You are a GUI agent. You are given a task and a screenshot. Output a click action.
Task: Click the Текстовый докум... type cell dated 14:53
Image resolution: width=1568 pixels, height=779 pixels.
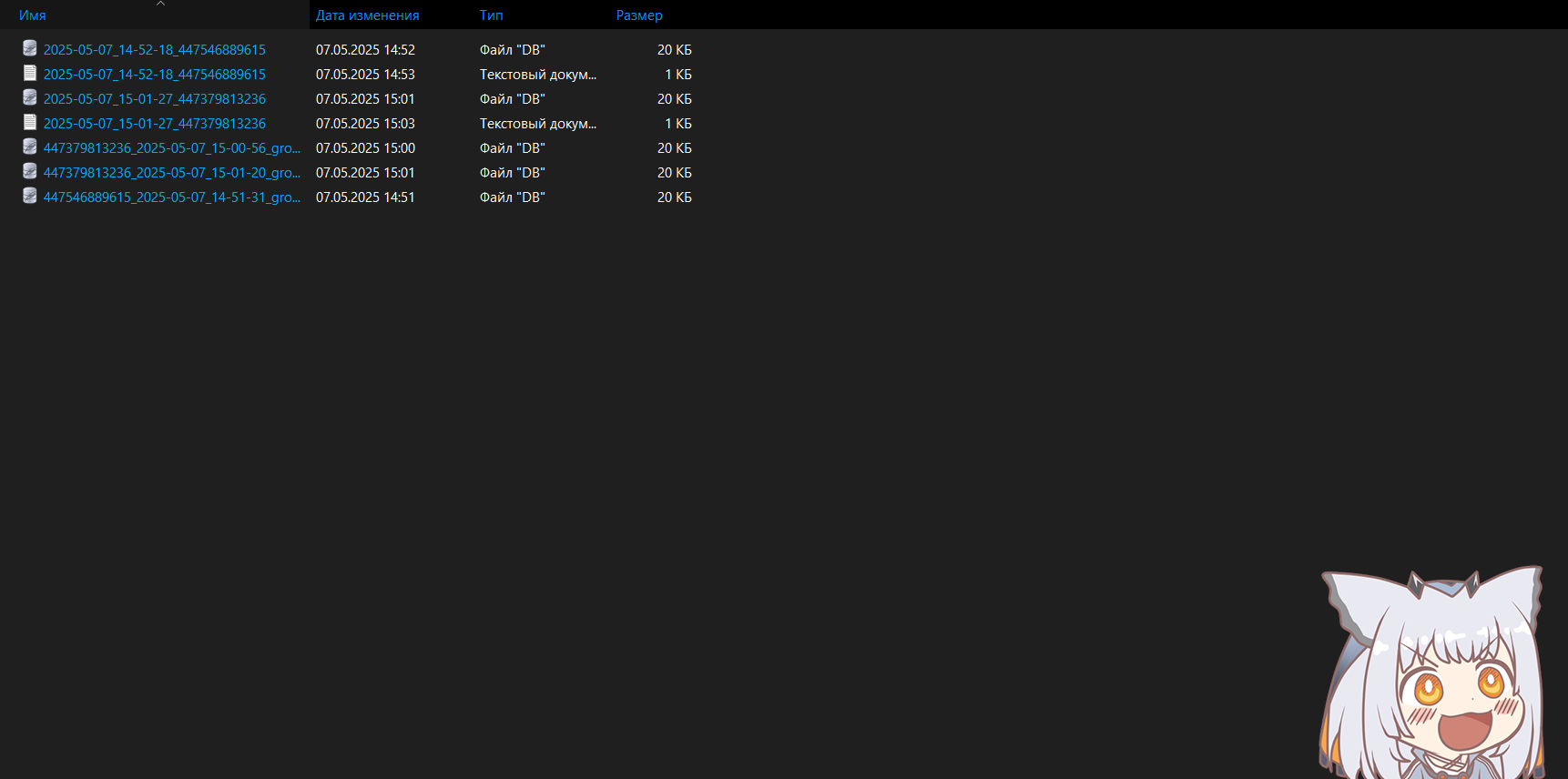point(537,75)
